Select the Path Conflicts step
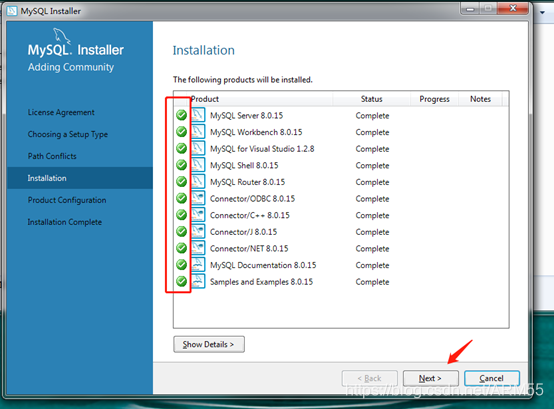The height and width of the screenshot is (409, 554). pyautogui.click(x=52, y=156)
